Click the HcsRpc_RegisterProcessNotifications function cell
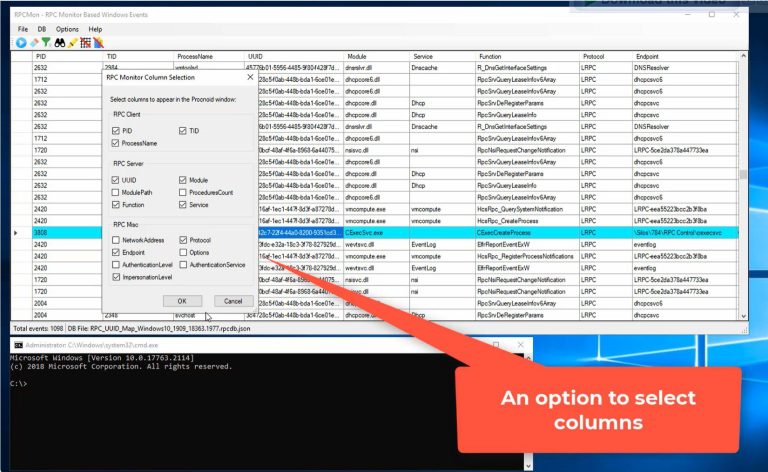 point(527,257)
